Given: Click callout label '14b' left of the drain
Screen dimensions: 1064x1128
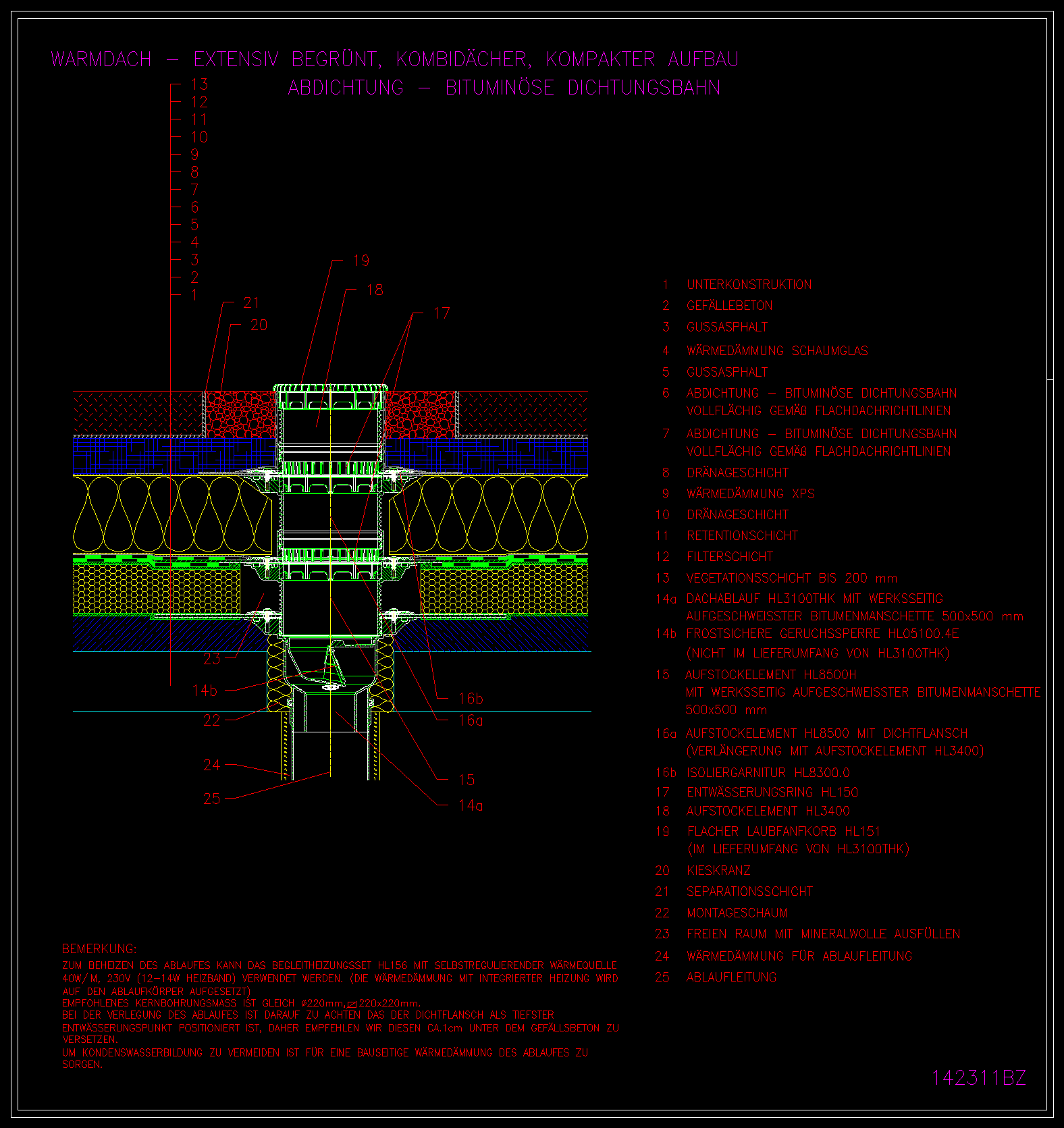Looking at the screenshot, I should (x=205, y=691).
